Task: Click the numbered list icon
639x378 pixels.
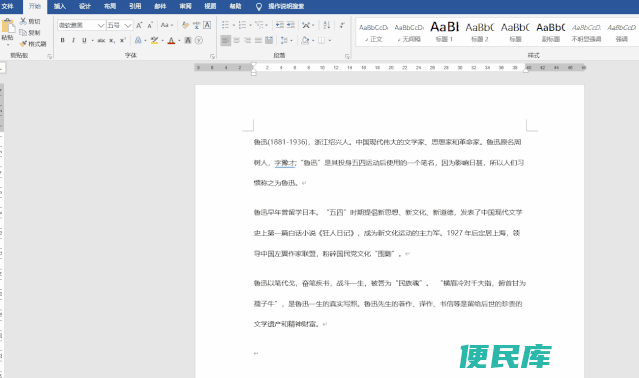Action: (242, 25)
